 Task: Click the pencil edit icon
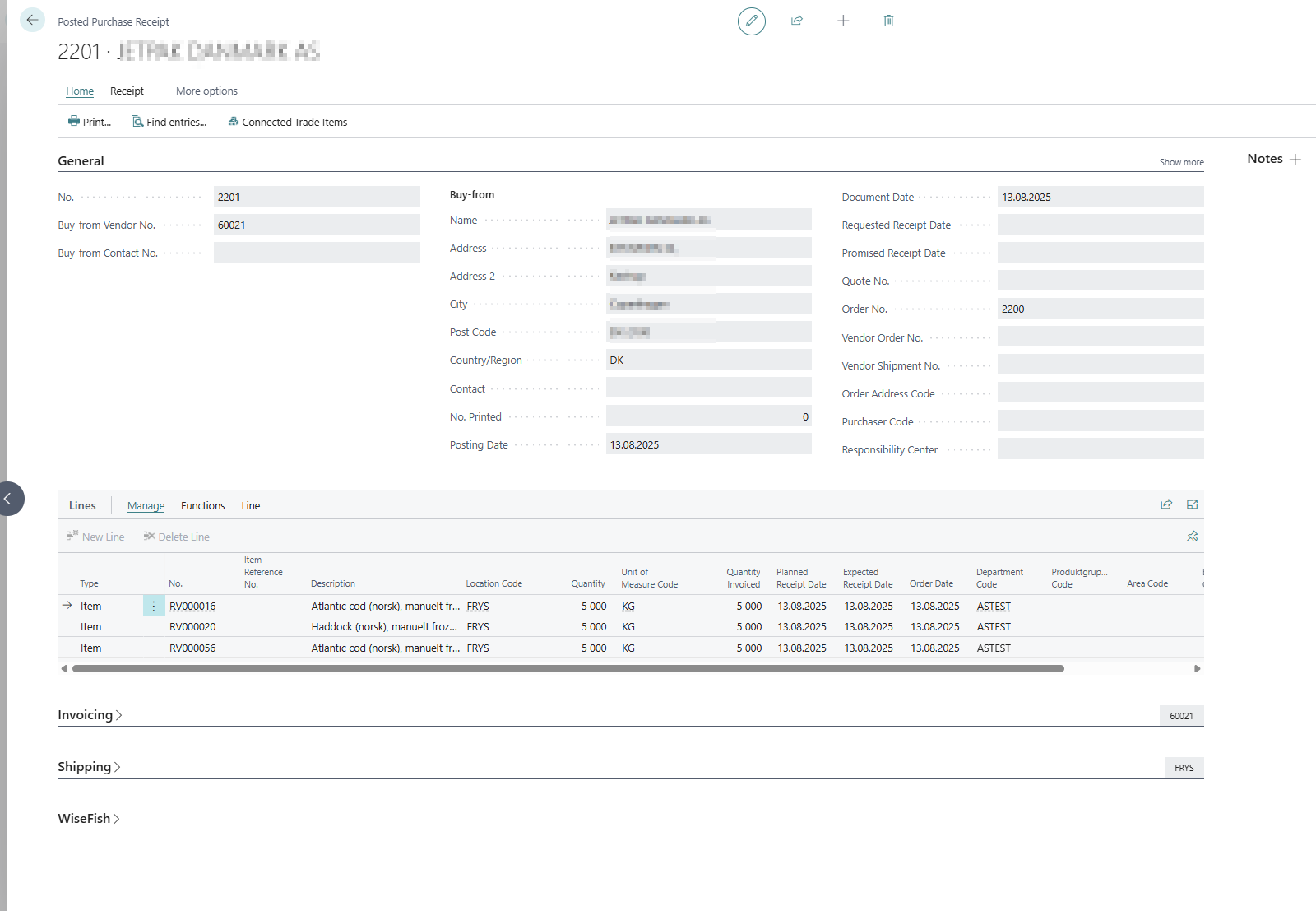(751, 21)
